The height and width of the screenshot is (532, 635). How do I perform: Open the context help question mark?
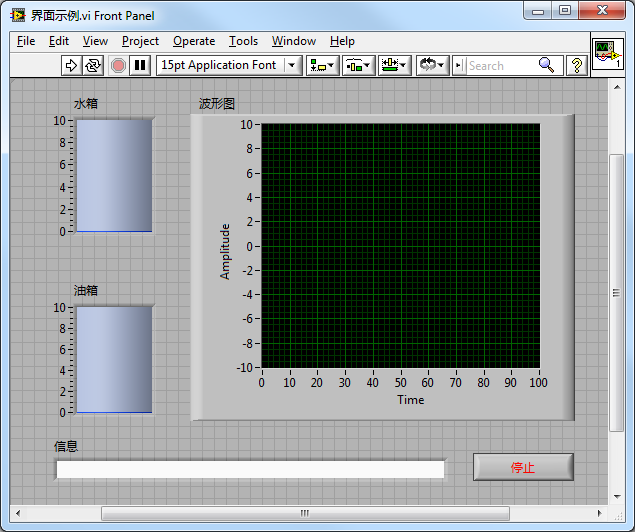coord(577,65)
